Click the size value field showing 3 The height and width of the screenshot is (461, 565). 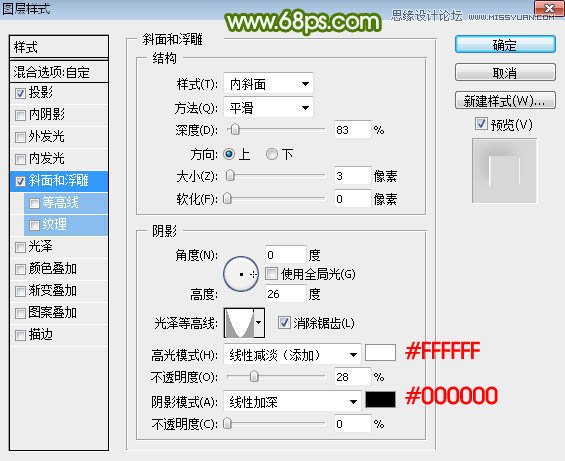tap(352, 176)
